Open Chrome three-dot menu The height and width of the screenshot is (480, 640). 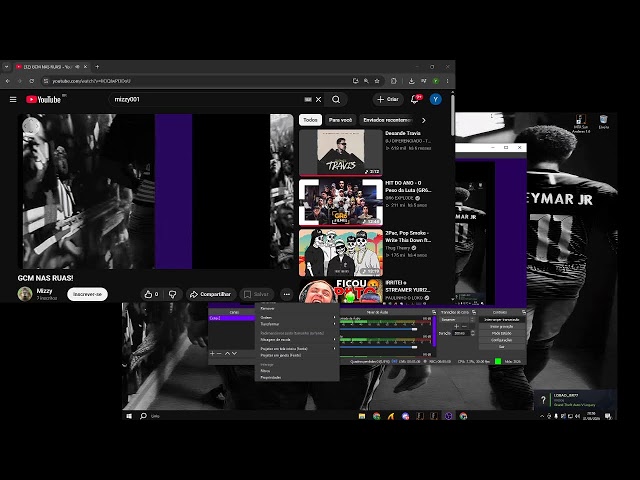tap(447, 81)
